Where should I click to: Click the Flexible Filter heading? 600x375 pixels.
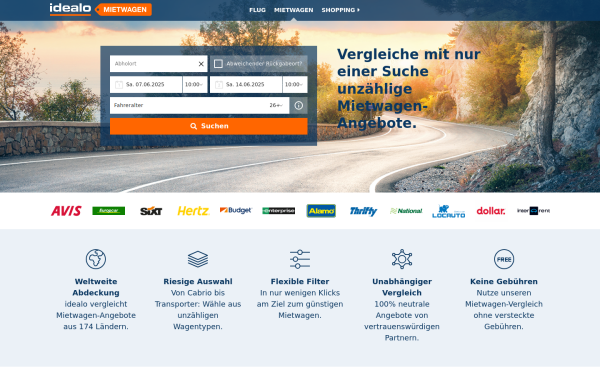[300, 282]
